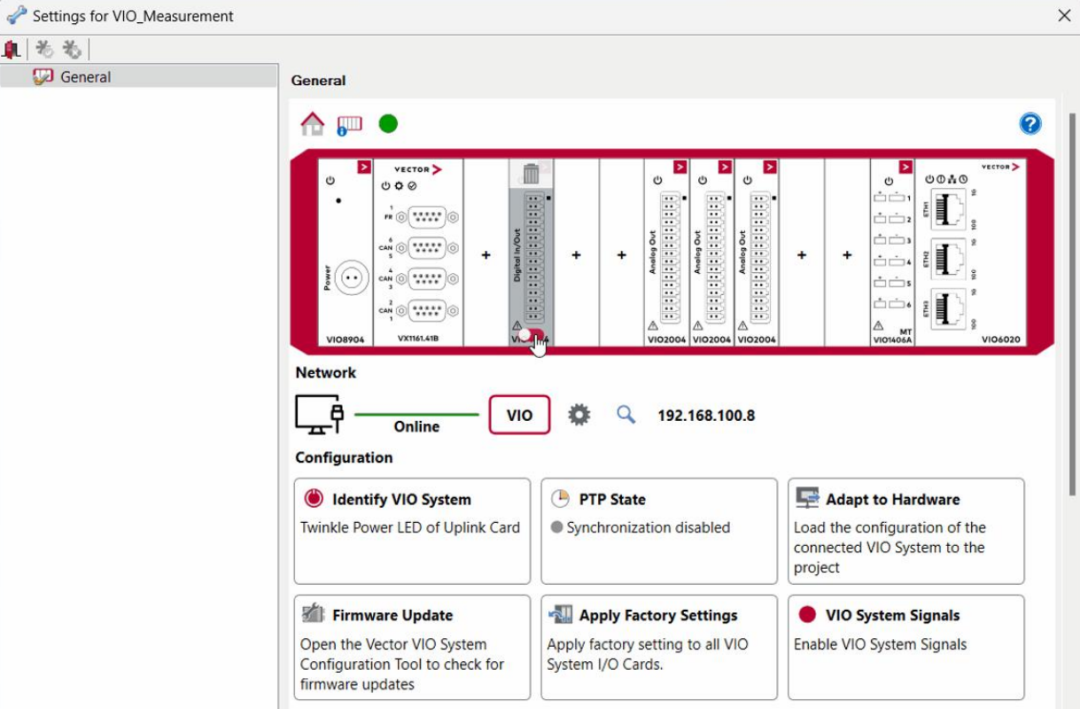Click Adapt to Hardware card
The height and width of the screenshot is (709, 1080).
tap(906, 531)
